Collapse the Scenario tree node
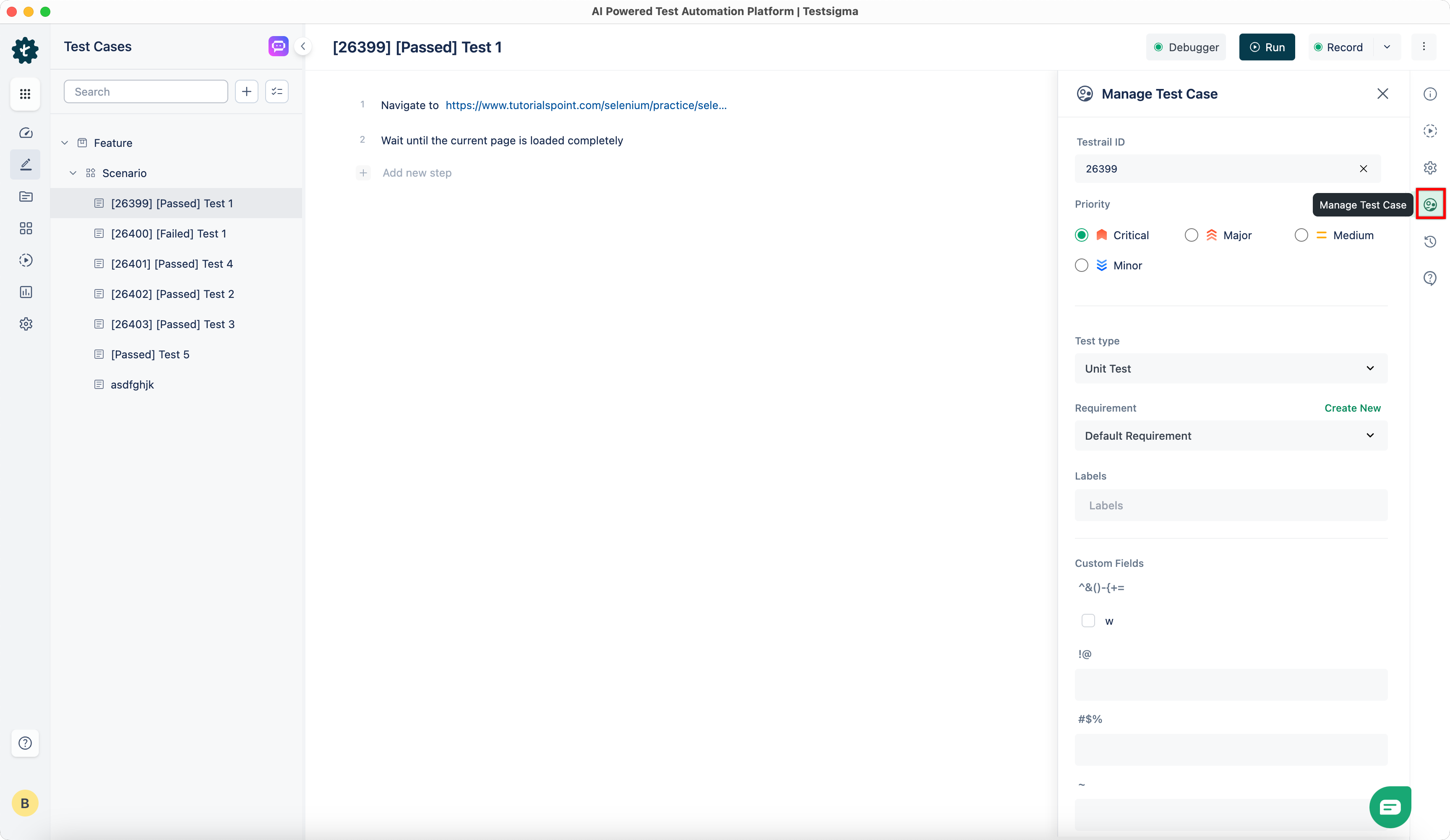This screenshot has height=840, width=1450. [73, 172]
